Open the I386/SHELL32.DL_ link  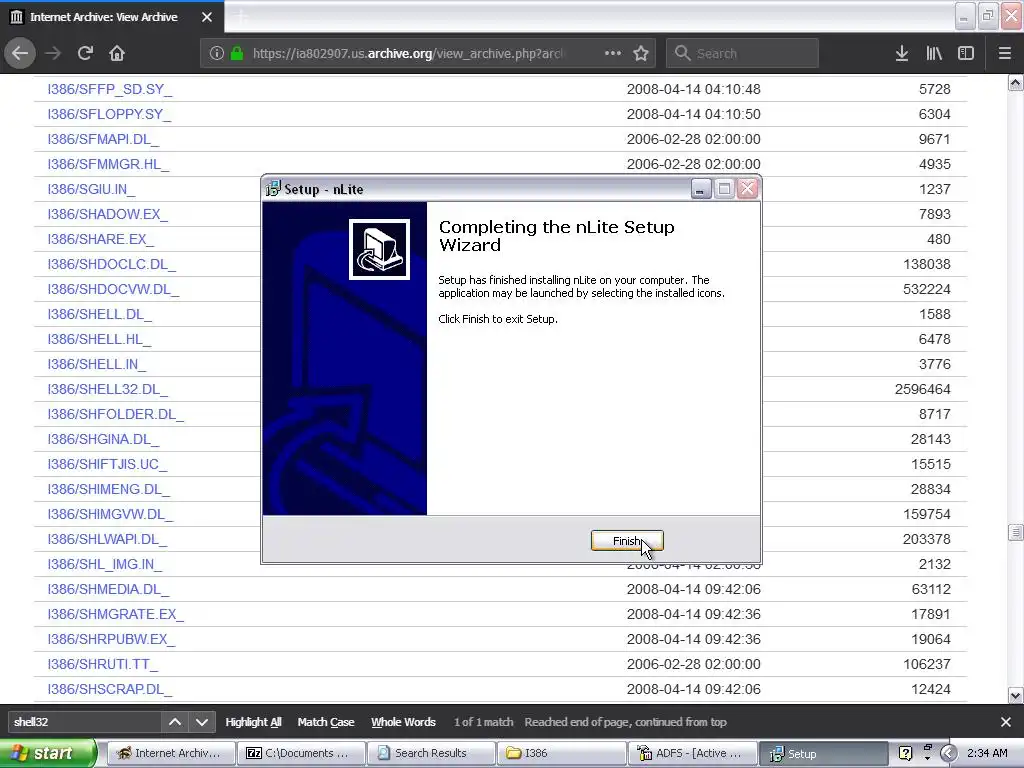(x=108, y=389)
